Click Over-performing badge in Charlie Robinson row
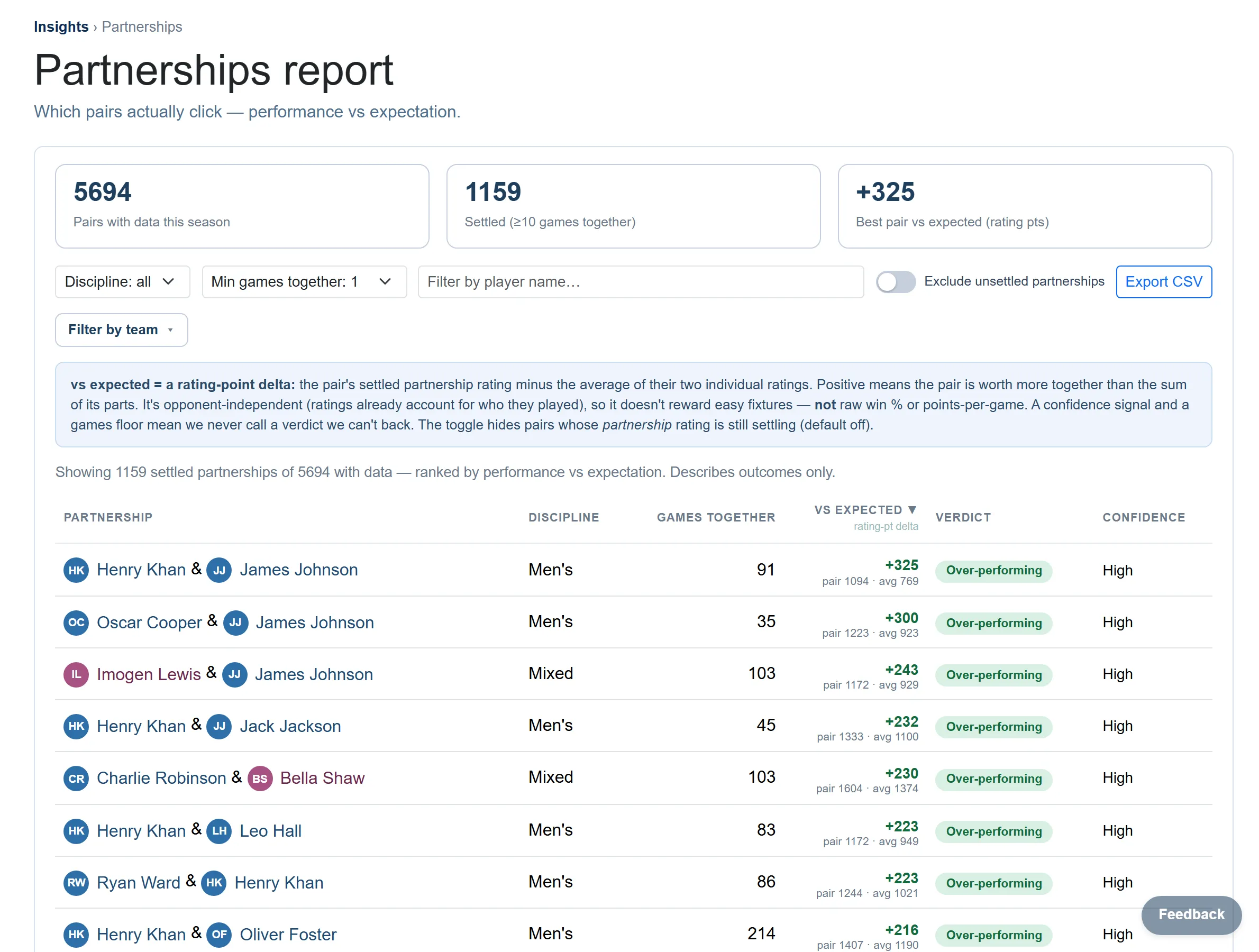Screen dimensions: 1259x952 click(x=994, y=779)
